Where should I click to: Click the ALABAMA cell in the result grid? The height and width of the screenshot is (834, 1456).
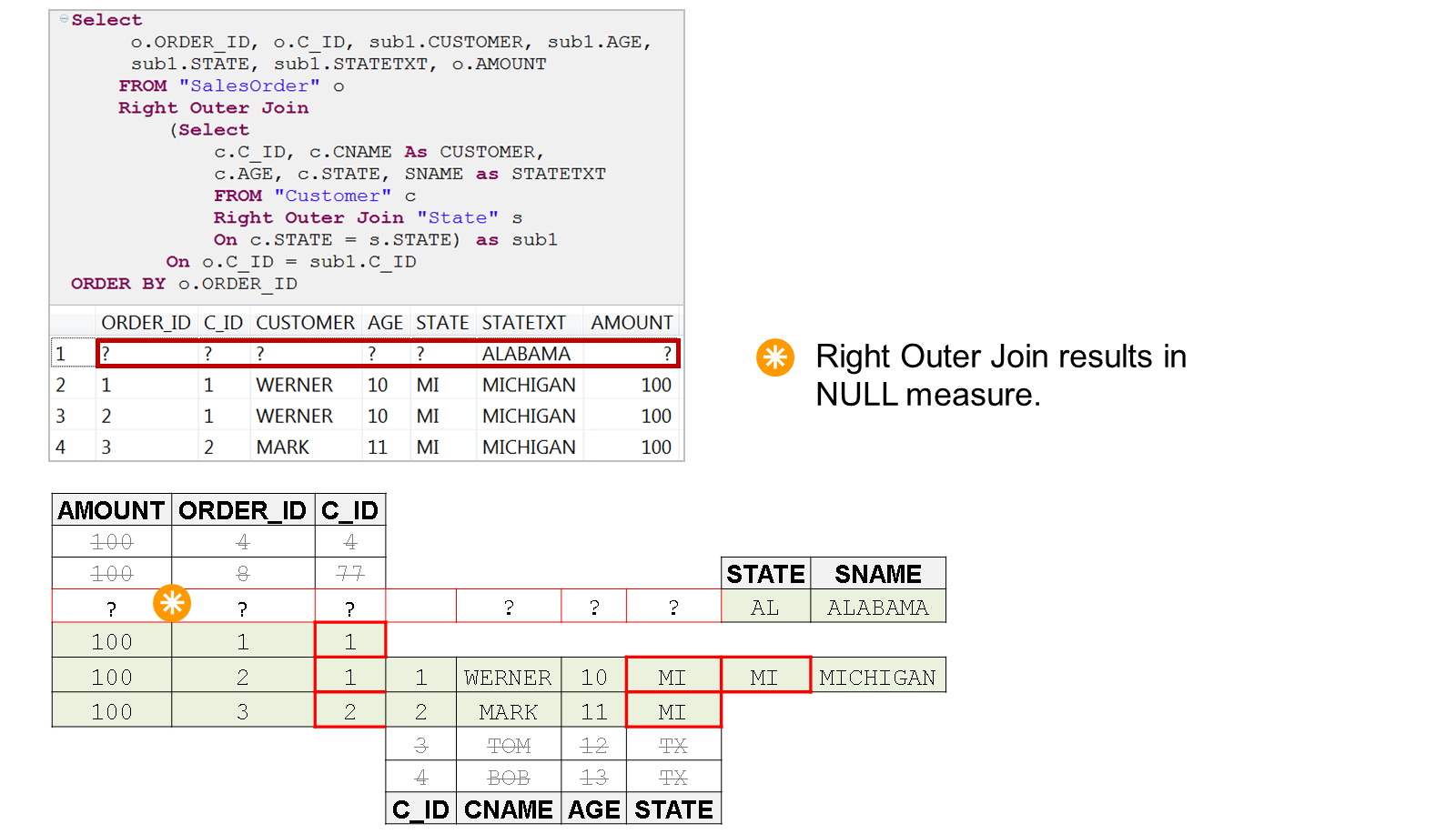pyautogui.click(x=526, y=354)
